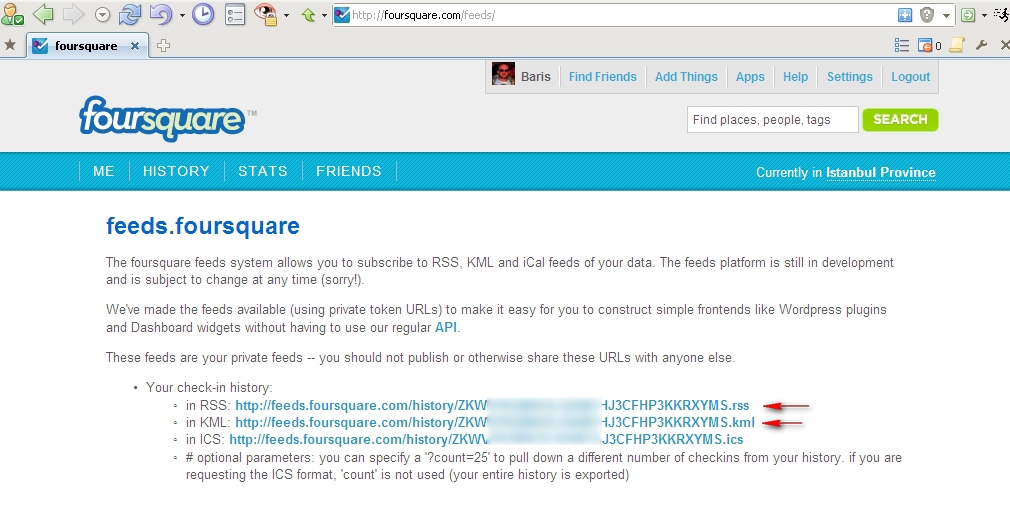This screenshot has height=518, width=1010.
Task: Expand the dropdown beside the privacy eye icon
Action: pyautogui.click(x=286, y=15)
